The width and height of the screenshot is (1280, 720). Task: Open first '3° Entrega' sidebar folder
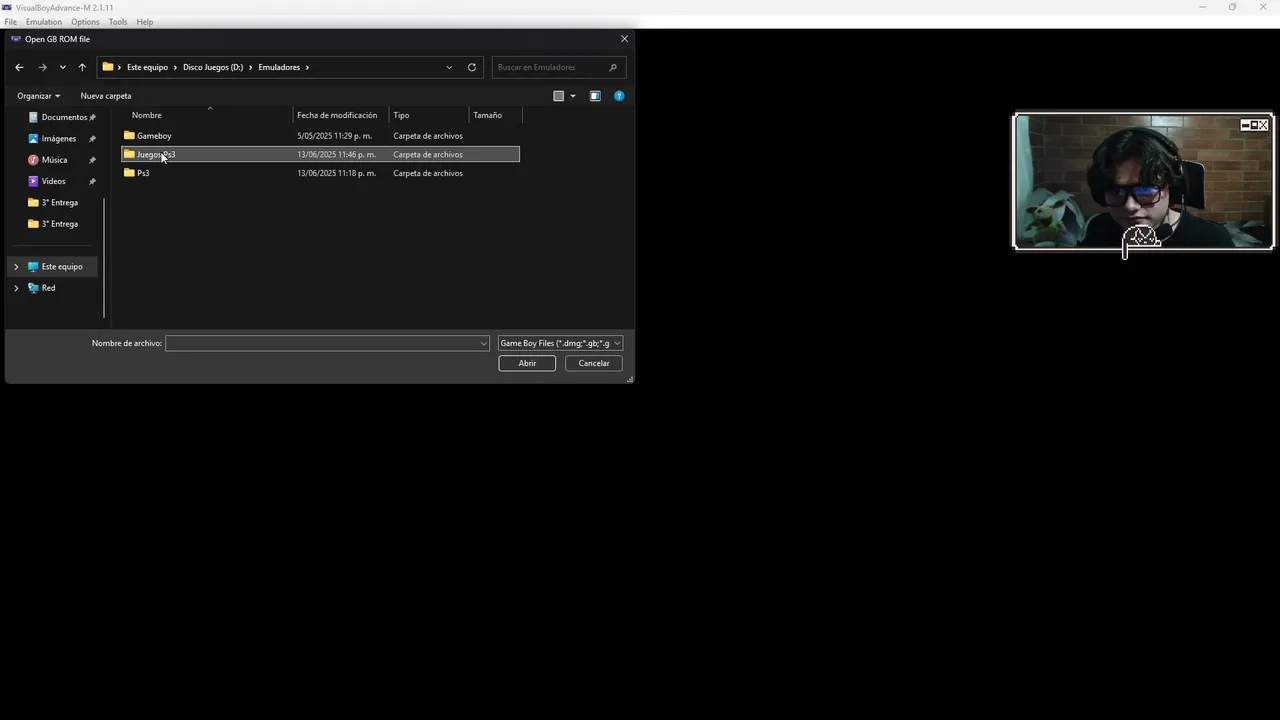pos(59,203)
